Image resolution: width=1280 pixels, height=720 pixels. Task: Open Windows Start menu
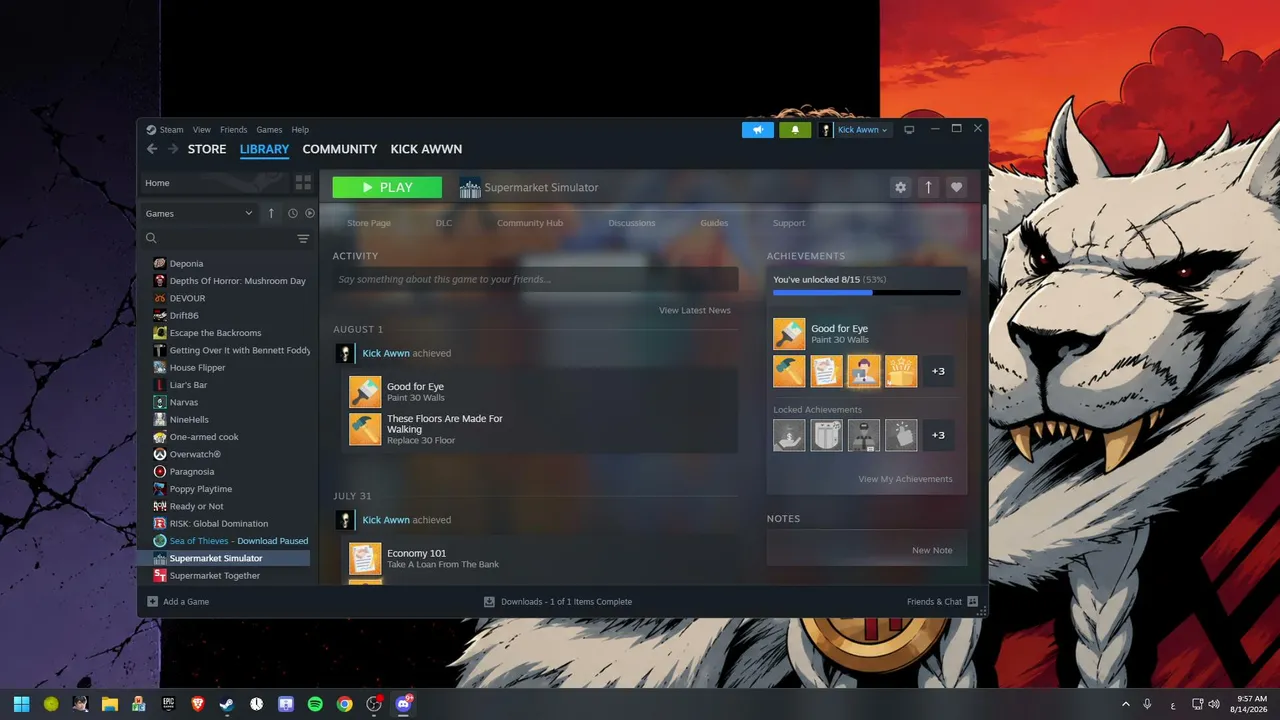coord(21,704)
